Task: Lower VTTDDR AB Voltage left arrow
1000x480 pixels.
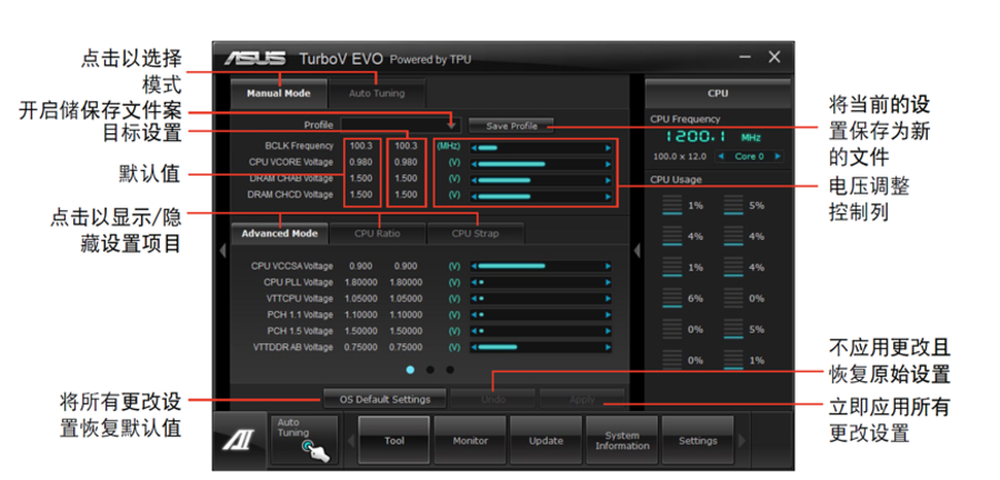Action: point(474,347)
